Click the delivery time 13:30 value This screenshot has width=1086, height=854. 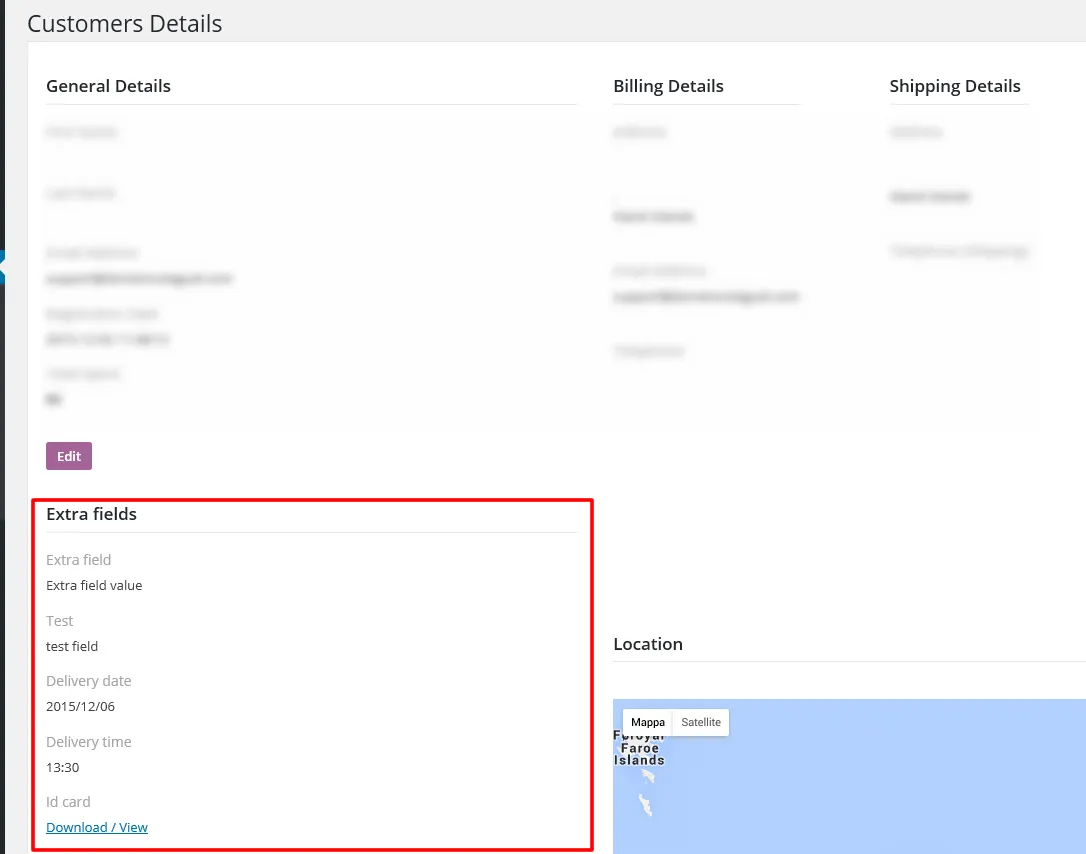coord(63,767)
